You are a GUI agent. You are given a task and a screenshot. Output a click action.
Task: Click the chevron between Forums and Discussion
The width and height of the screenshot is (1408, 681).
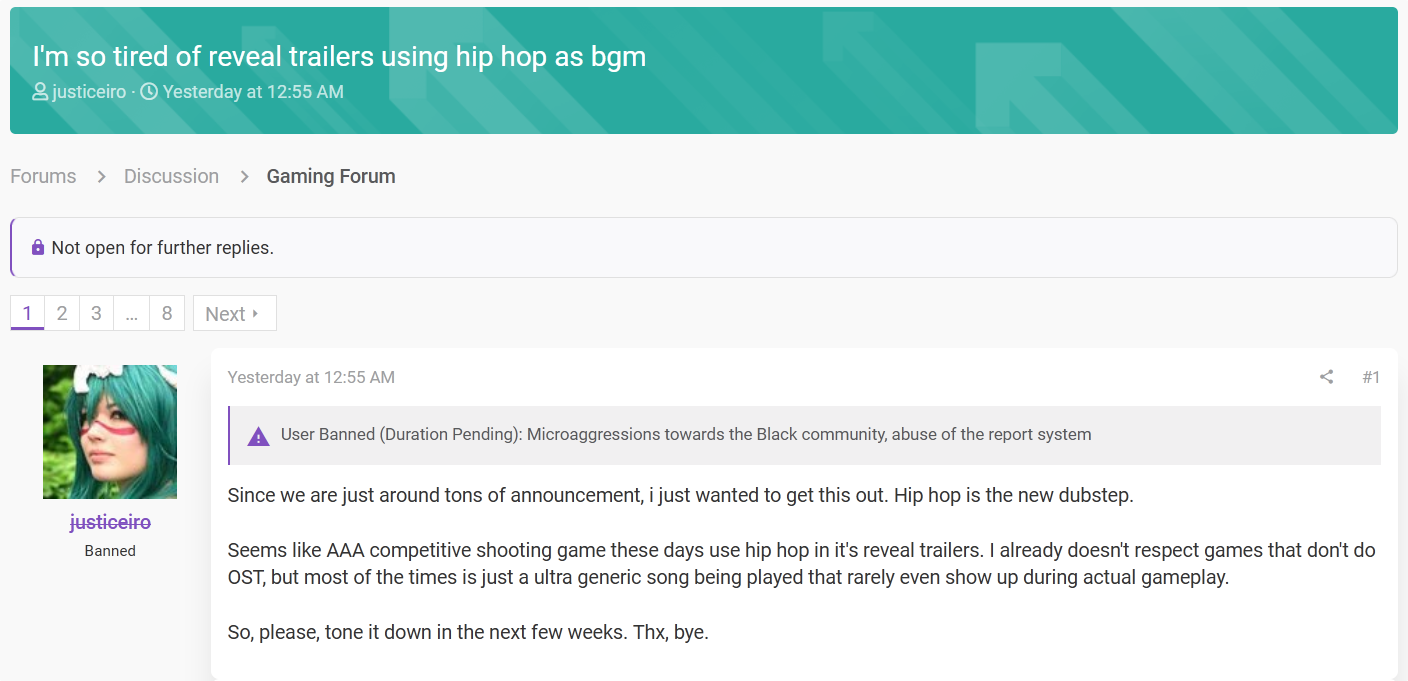(101, 176)
